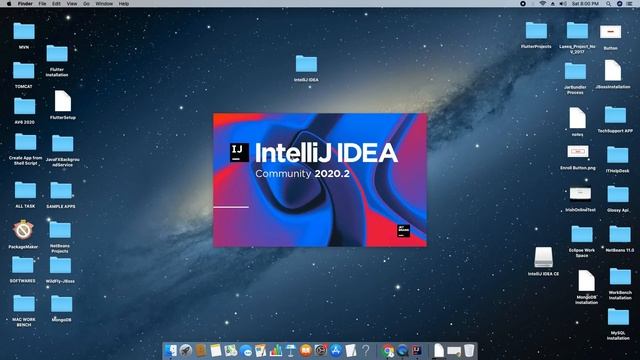Open App Store in the Dock

pyautogui.click(x=336, y=351)
